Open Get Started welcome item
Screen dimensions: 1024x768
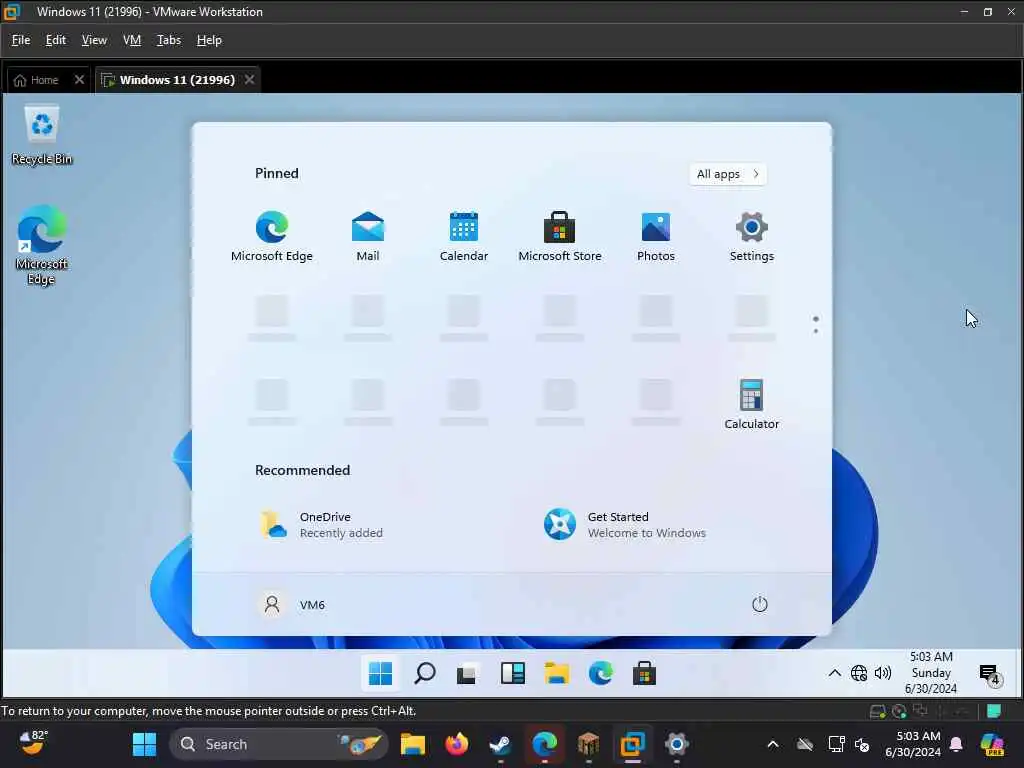[625, 524]
